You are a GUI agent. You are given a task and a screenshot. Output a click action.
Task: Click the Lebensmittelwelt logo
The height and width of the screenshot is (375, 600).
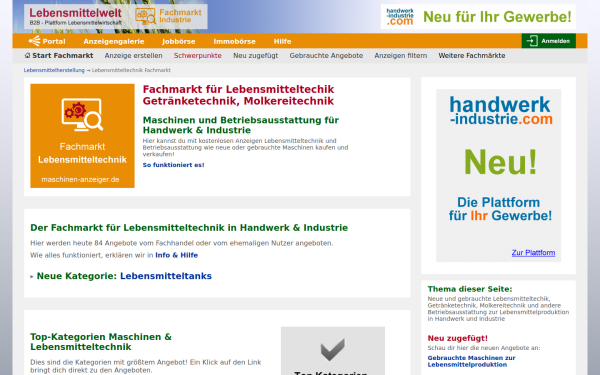[76, 16]
